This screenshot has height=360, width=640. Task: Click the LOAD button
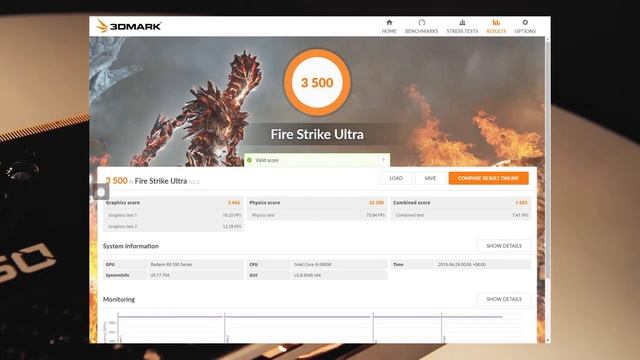coord(396,178)
